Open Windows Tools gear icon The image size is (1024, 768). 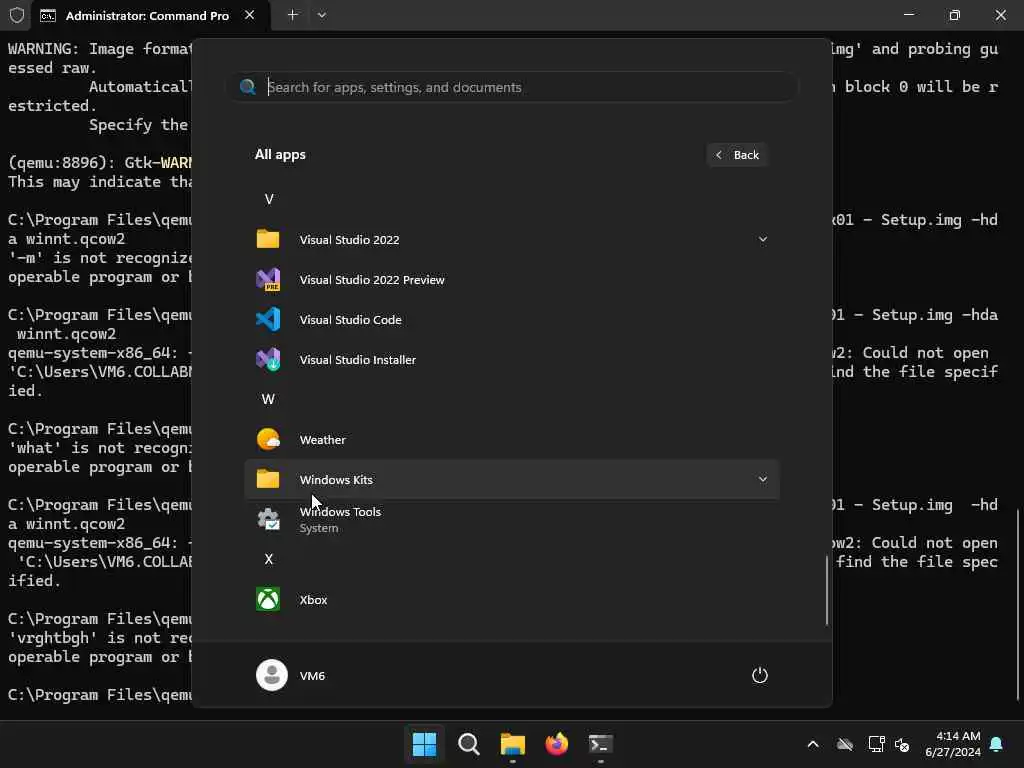pyautogui.click(x=268, y=519)
